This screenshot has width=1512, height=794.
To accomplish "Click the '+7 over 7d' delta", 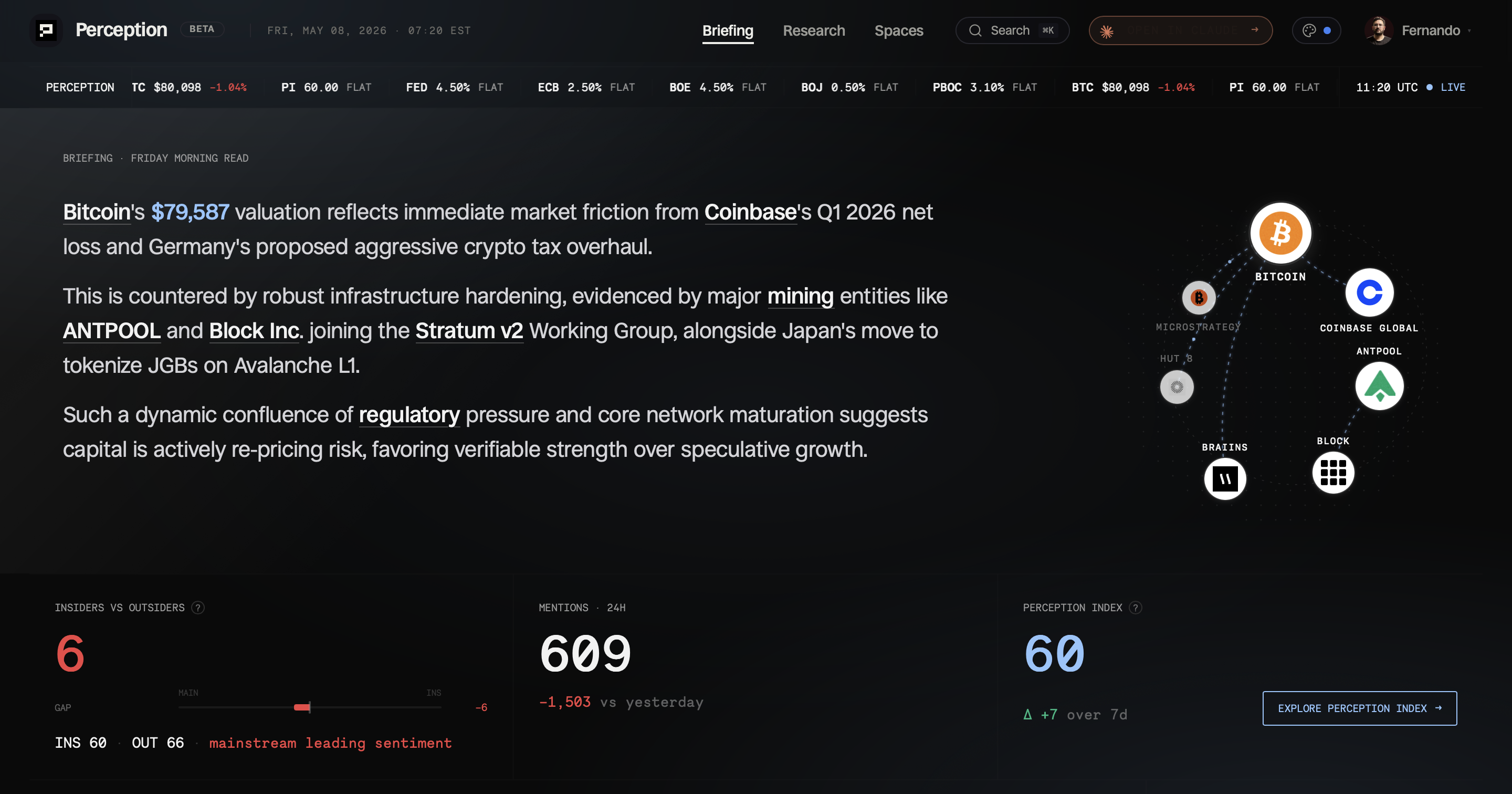I will click(x=1075, y=715).
